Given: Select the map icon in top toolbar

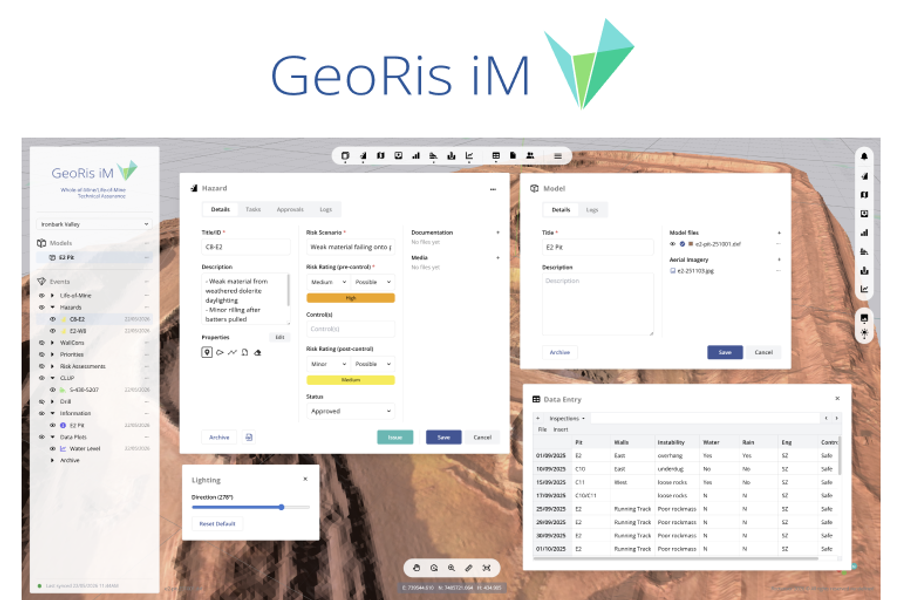Looking at the screenshot, I should (381, 156).
